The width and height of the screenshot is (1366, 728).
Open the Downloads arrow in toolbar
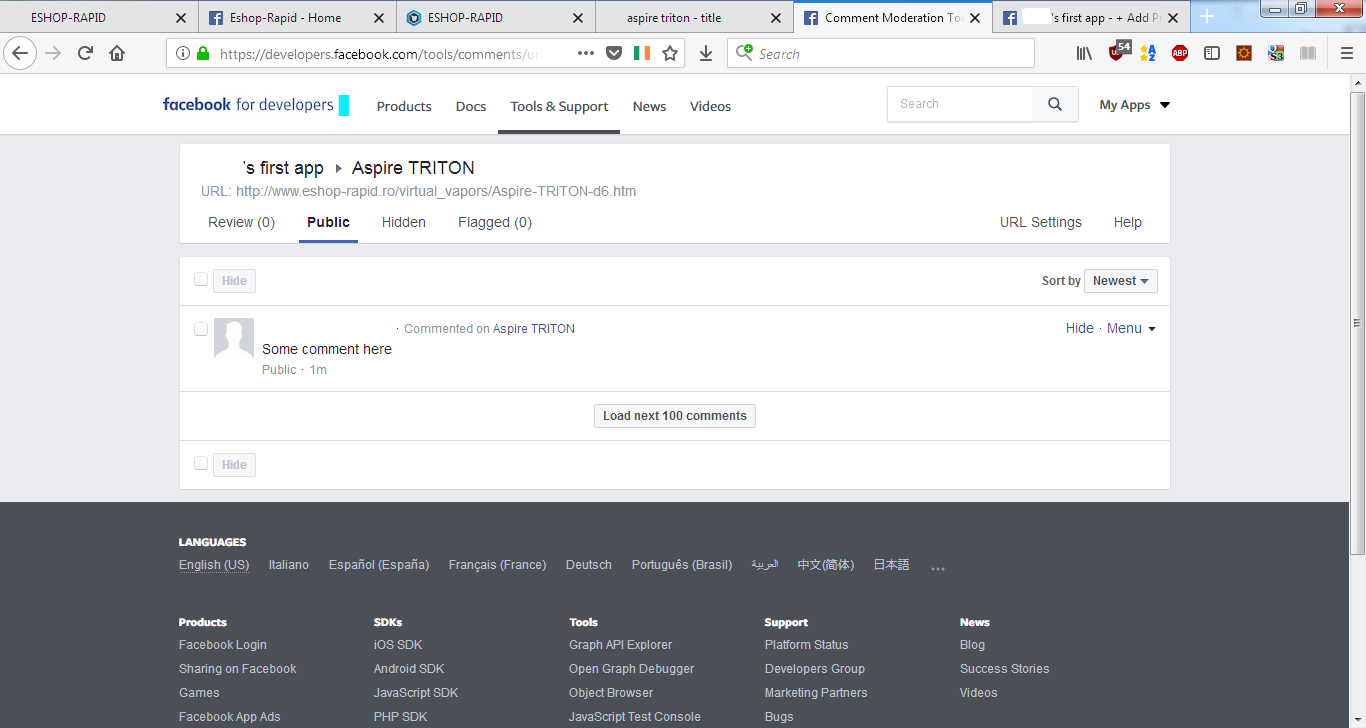tap(706, 54)
